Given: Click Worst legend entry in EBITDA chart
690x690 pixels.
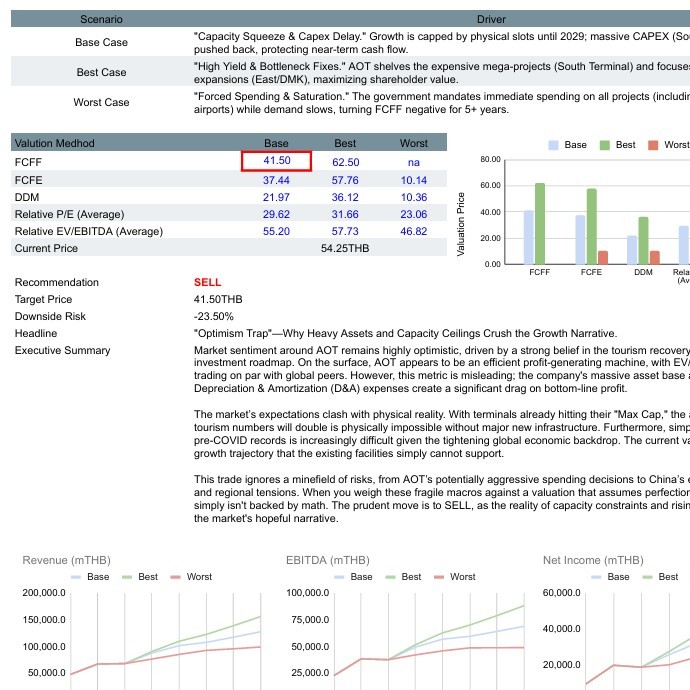Looking at the screenshot, I should (455, 576).
